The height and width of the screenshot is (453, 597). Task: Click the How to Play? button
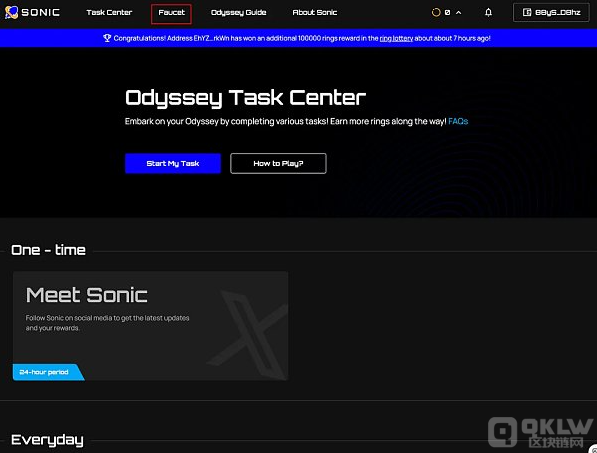tap(278, 163)
